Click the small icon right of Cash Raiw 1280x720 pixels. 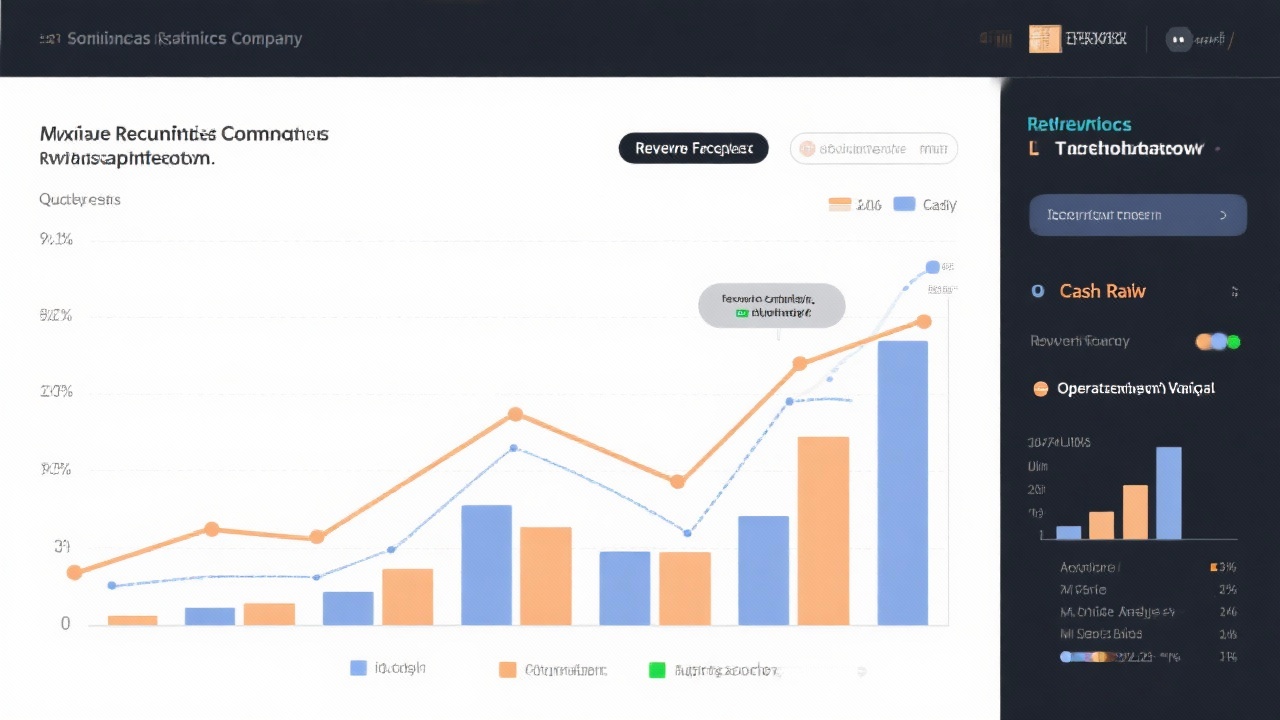1234,292
